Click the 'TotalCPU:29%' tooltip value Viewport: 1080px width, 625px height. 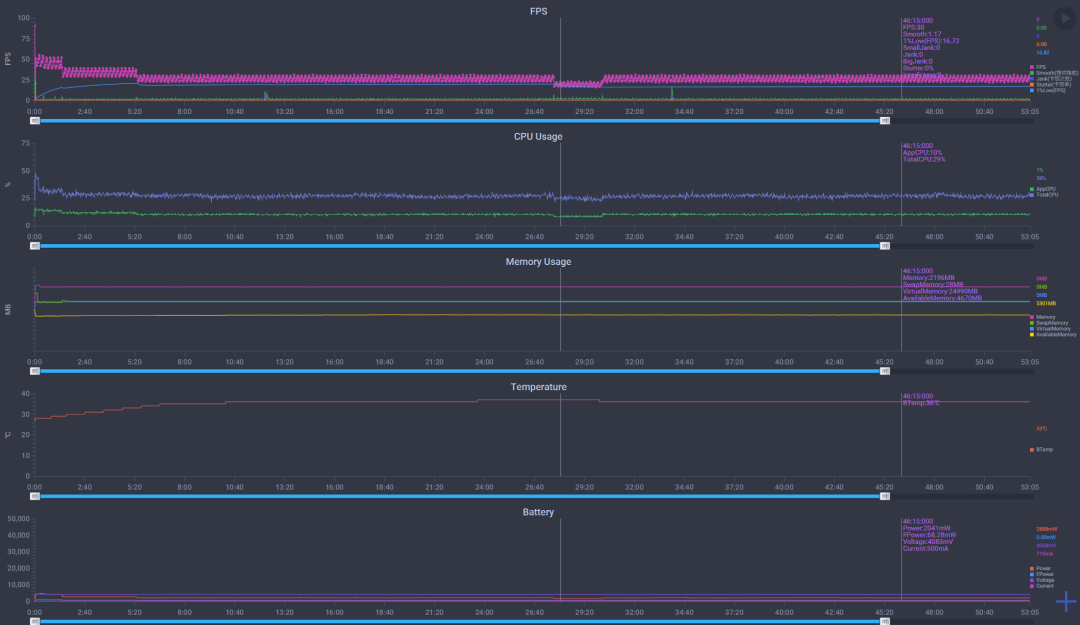(x=924, y=159)
